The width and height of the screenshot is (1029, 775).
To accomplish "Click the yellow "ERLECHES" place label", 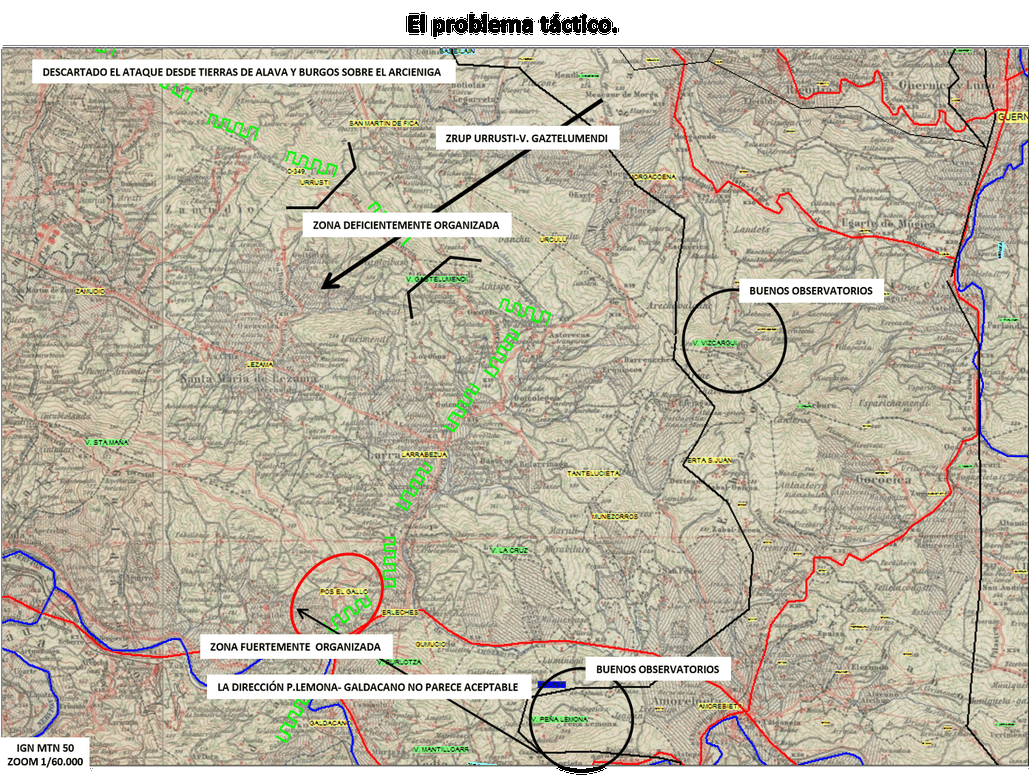I will click(x=400, y=612).
